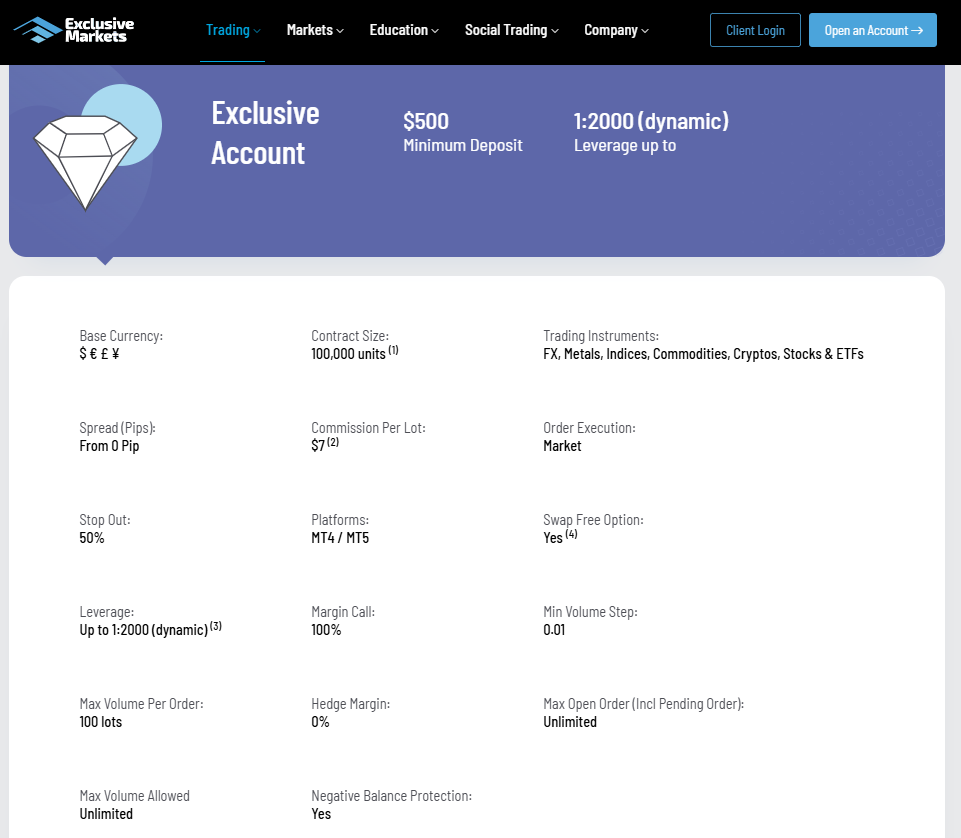
Task: Click the Market order execution value
Action: (562, 446)
